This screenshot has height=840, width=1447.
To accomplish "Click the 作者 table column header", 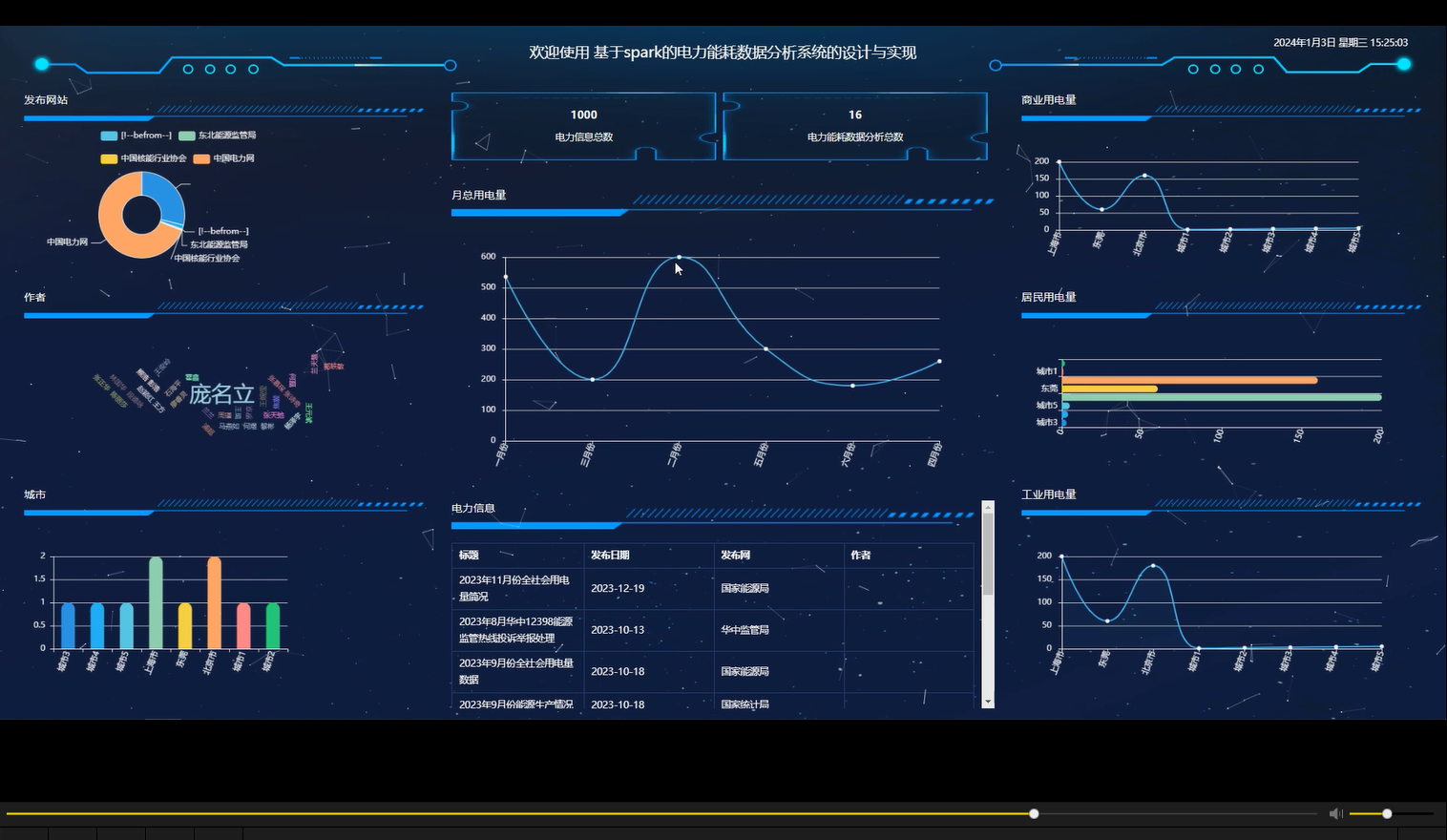I will 909,555.
